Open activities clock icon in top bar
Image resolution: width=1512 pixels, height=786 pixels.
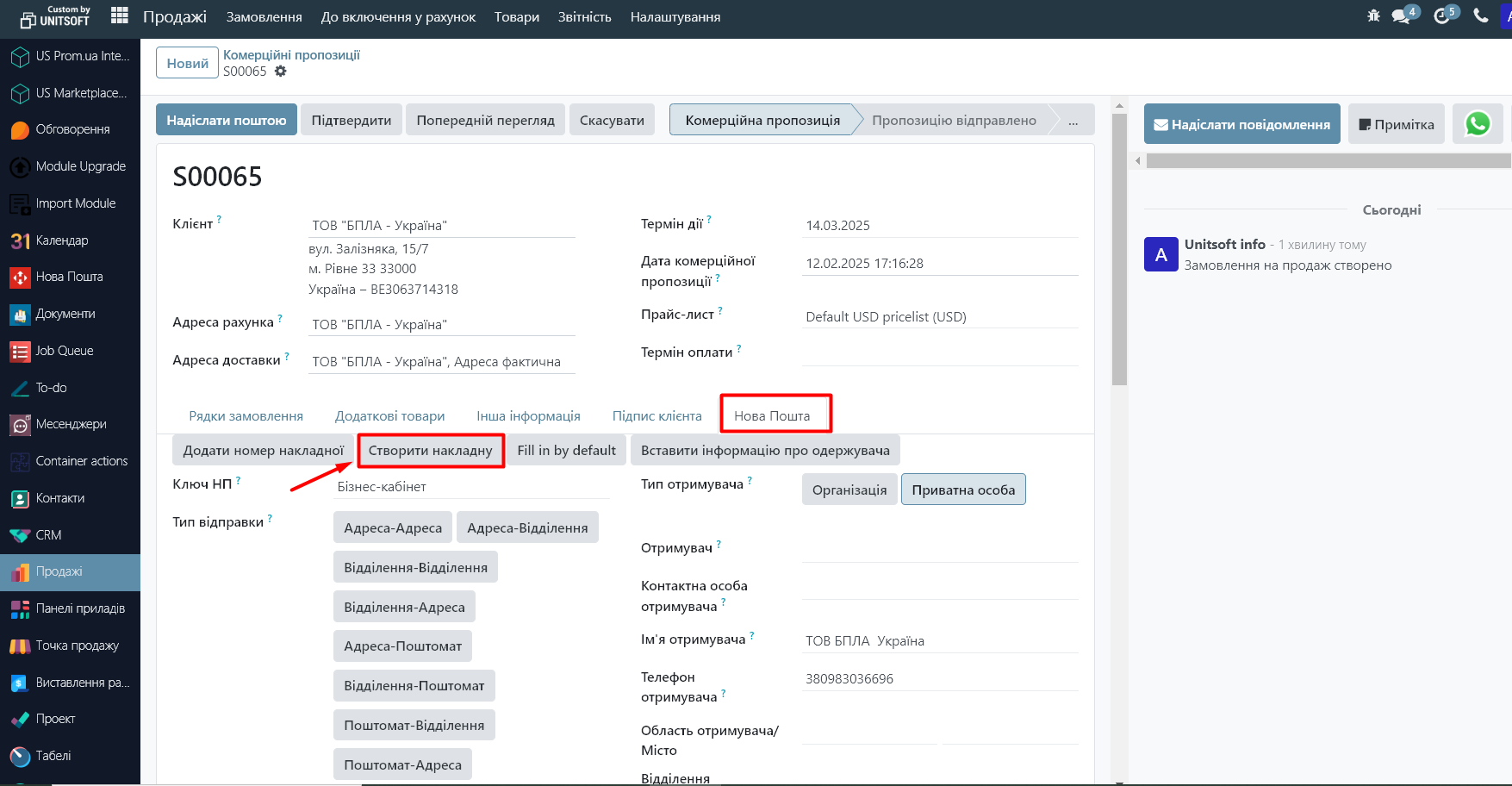1442,16
